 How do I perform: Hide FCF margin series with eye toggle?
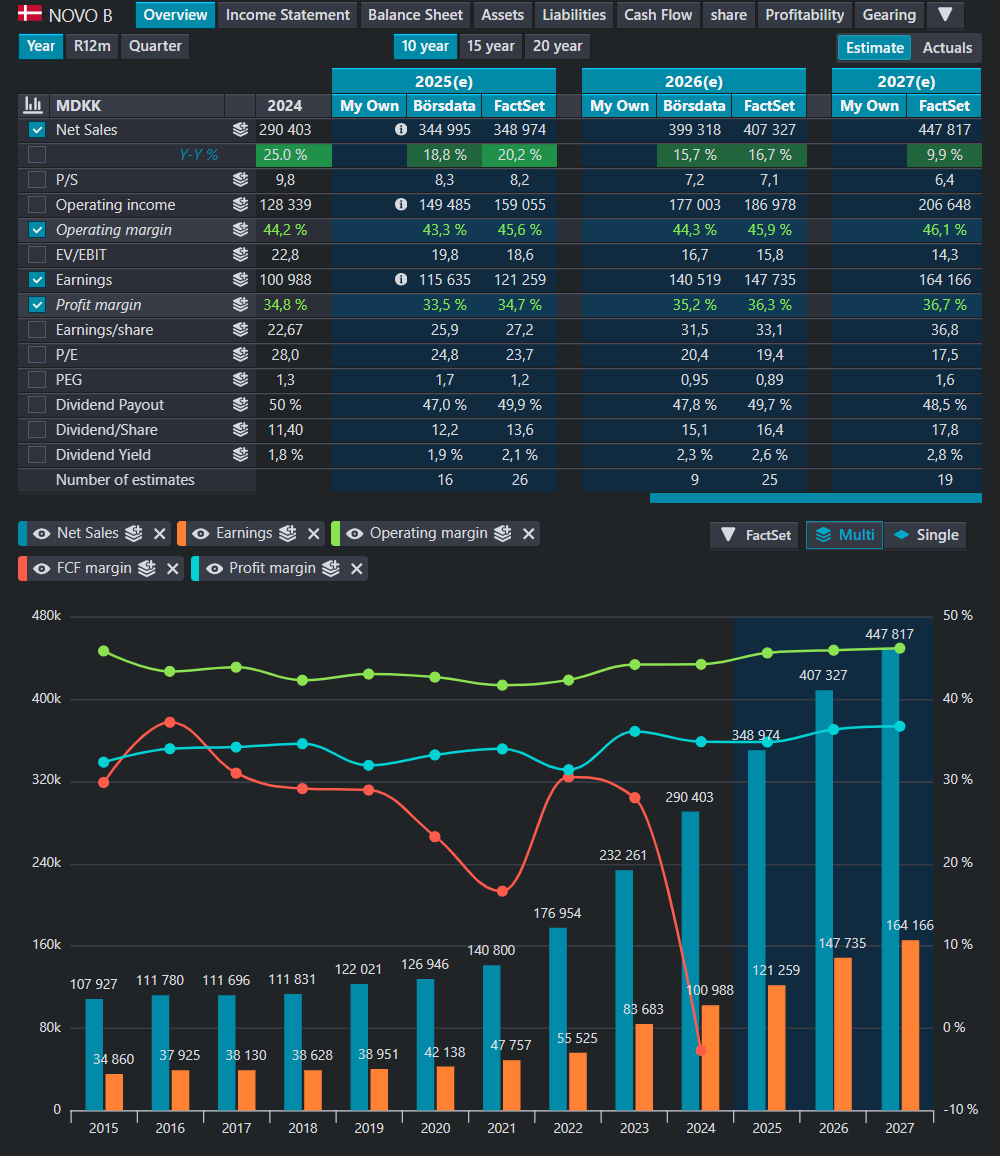pos(42,568)
